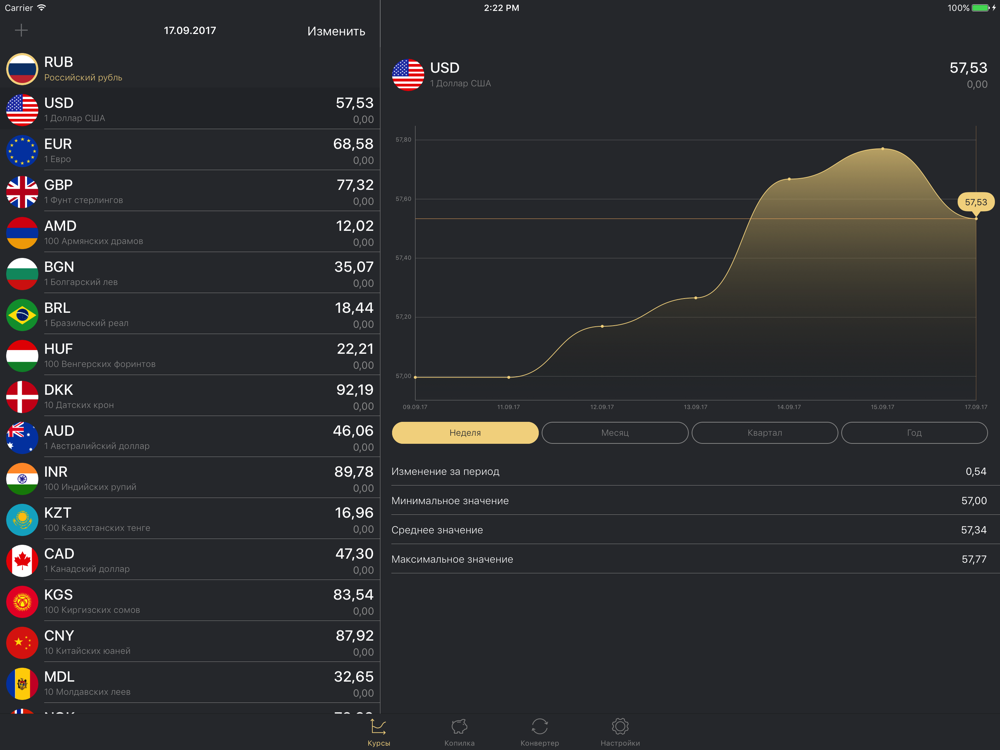Click the Indian flag icon for INR
This screenshot has height=750, width=1000.
tap(22, 479)
